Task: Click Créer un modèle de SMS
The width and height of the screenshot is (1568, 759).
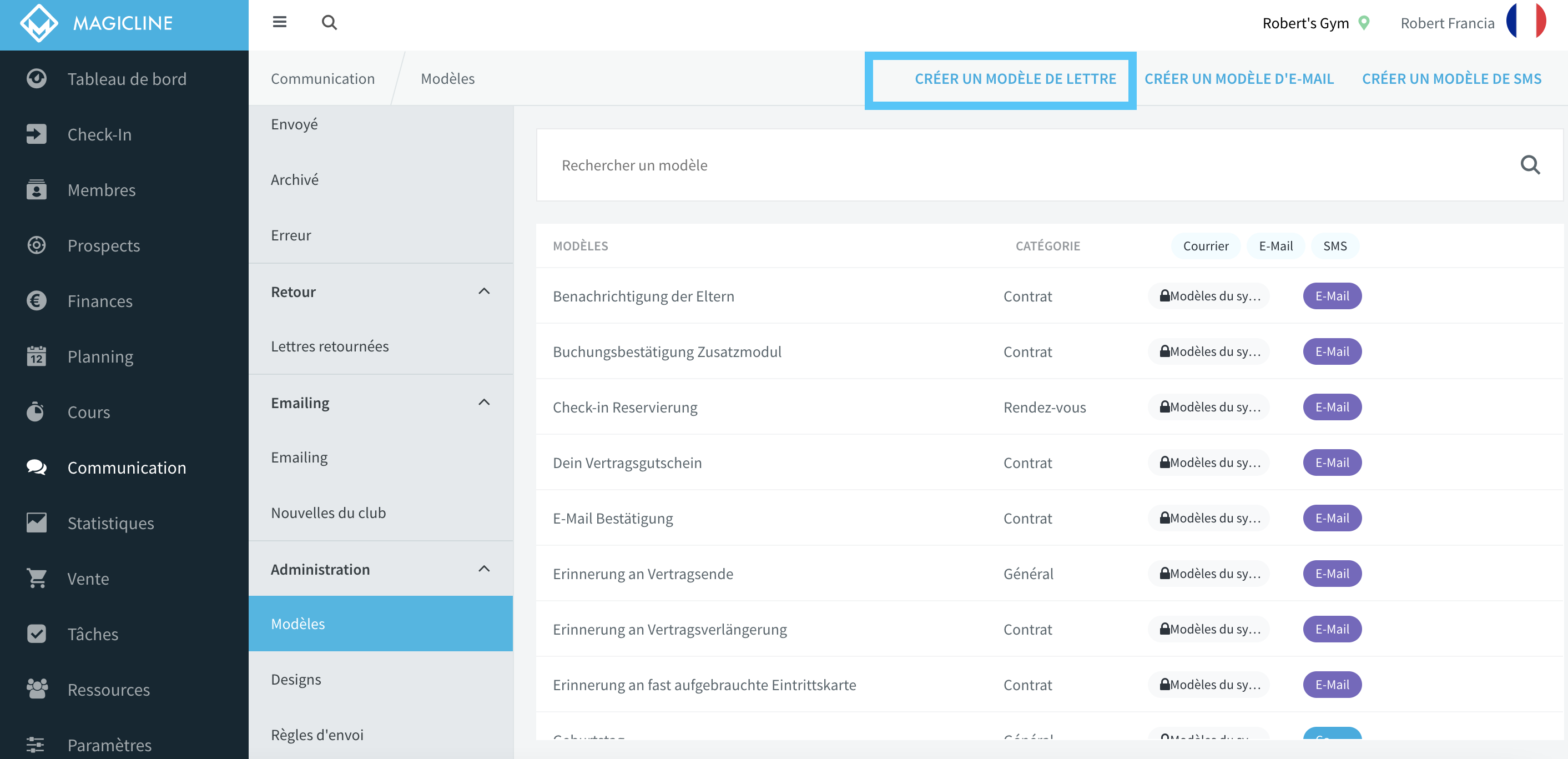Action: click(x=1451, y=78)
